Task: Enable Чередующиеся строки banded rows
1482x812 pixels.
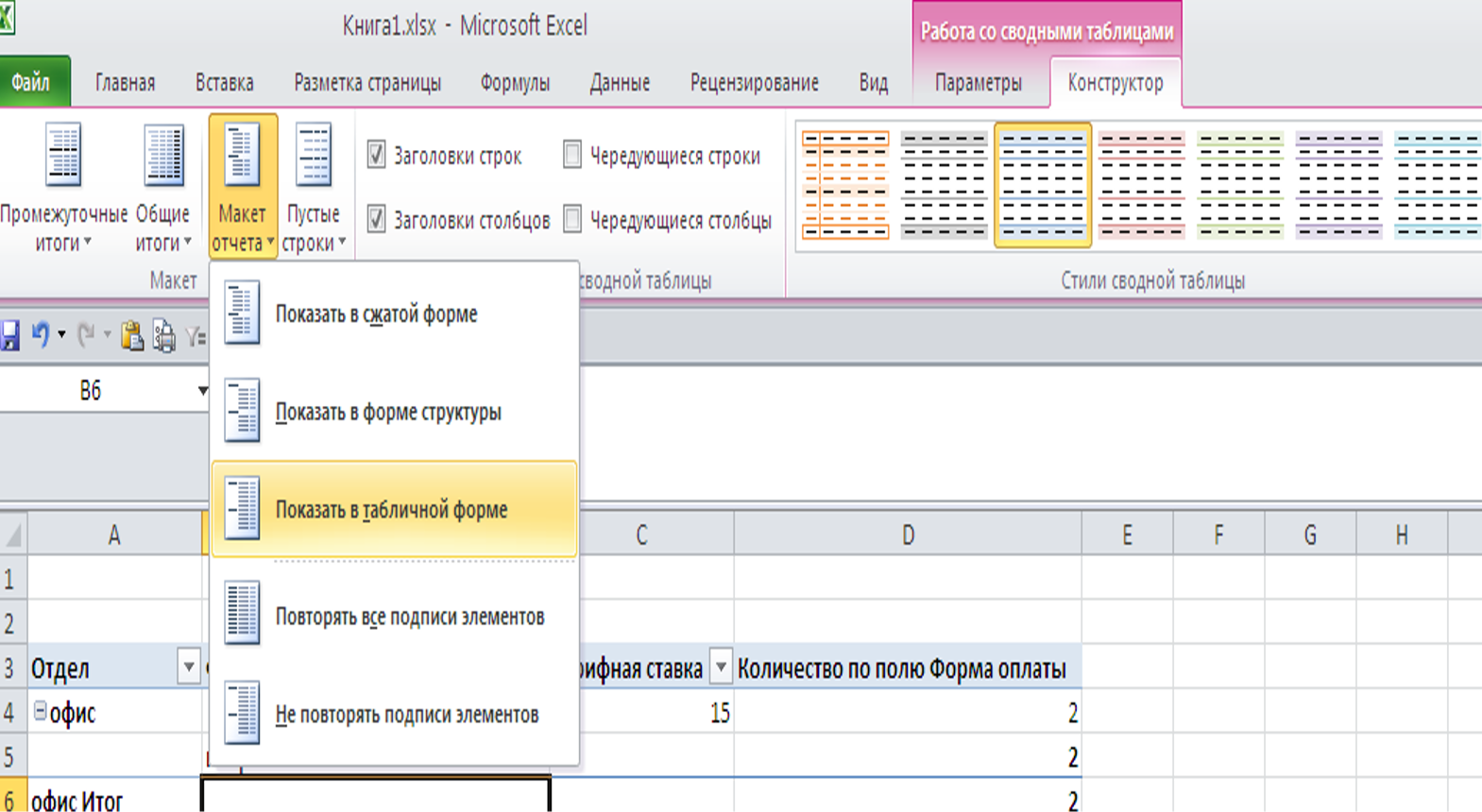Action: click(x=571, y=155)
